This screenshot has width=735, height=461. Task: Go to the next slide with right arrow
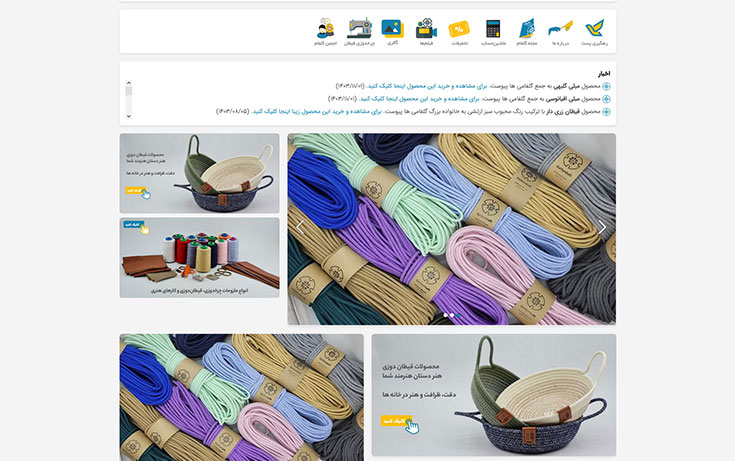click(x=602, y=227)
